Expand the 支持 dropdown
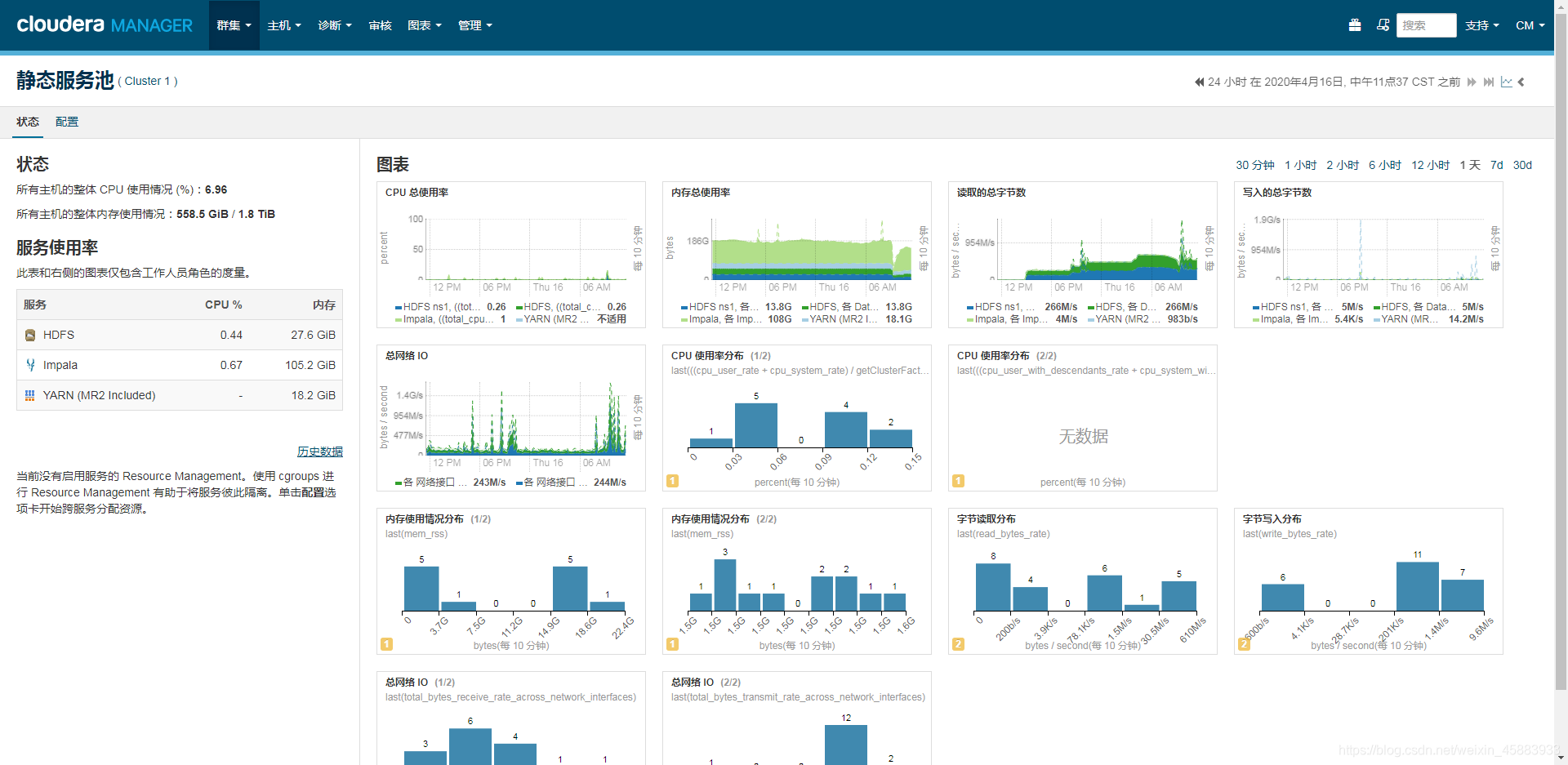This screenshot has height=765, width=1568. 1482,25
